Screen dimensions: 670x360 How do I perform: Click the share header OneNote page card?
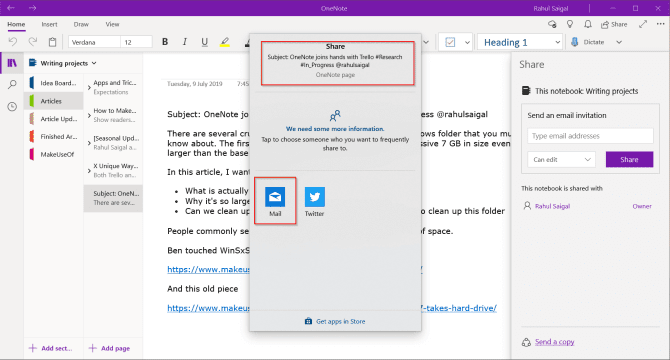click(x=338, y=63)
